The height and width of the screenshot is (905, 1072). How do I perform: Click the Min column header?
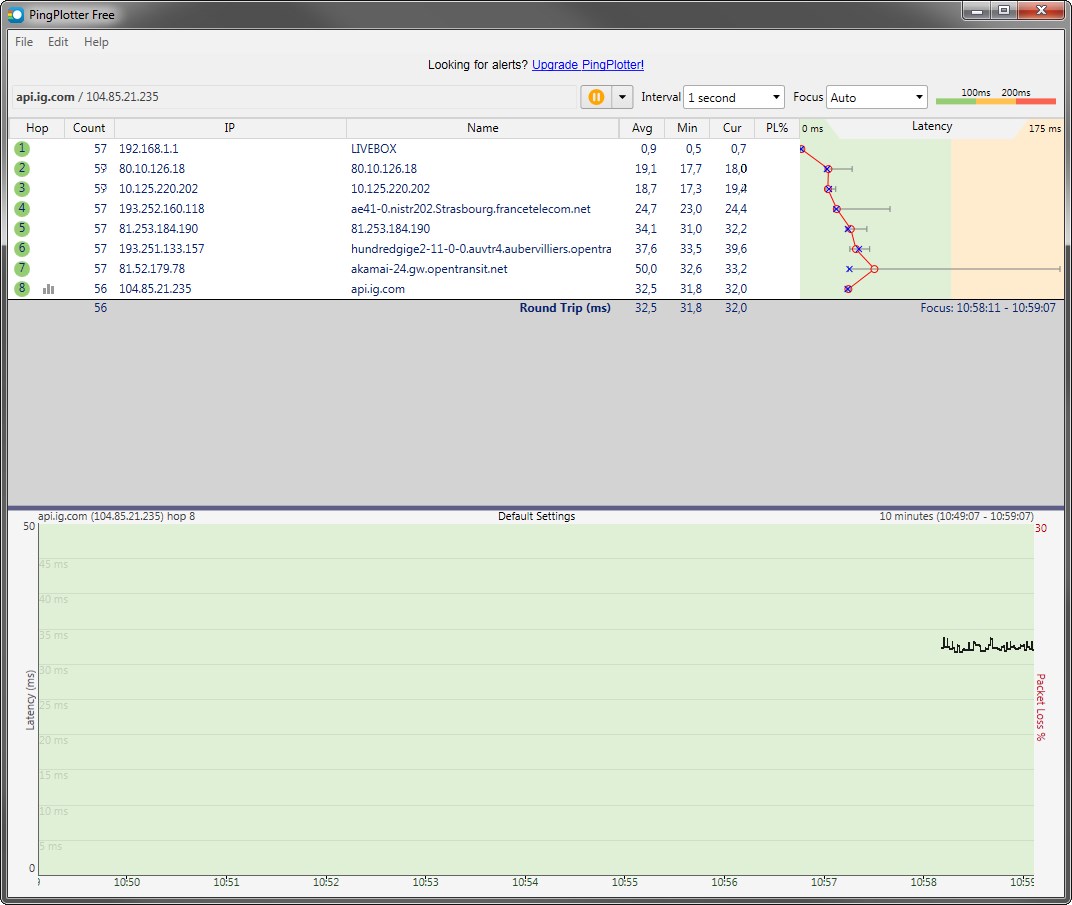pos(687,128)
